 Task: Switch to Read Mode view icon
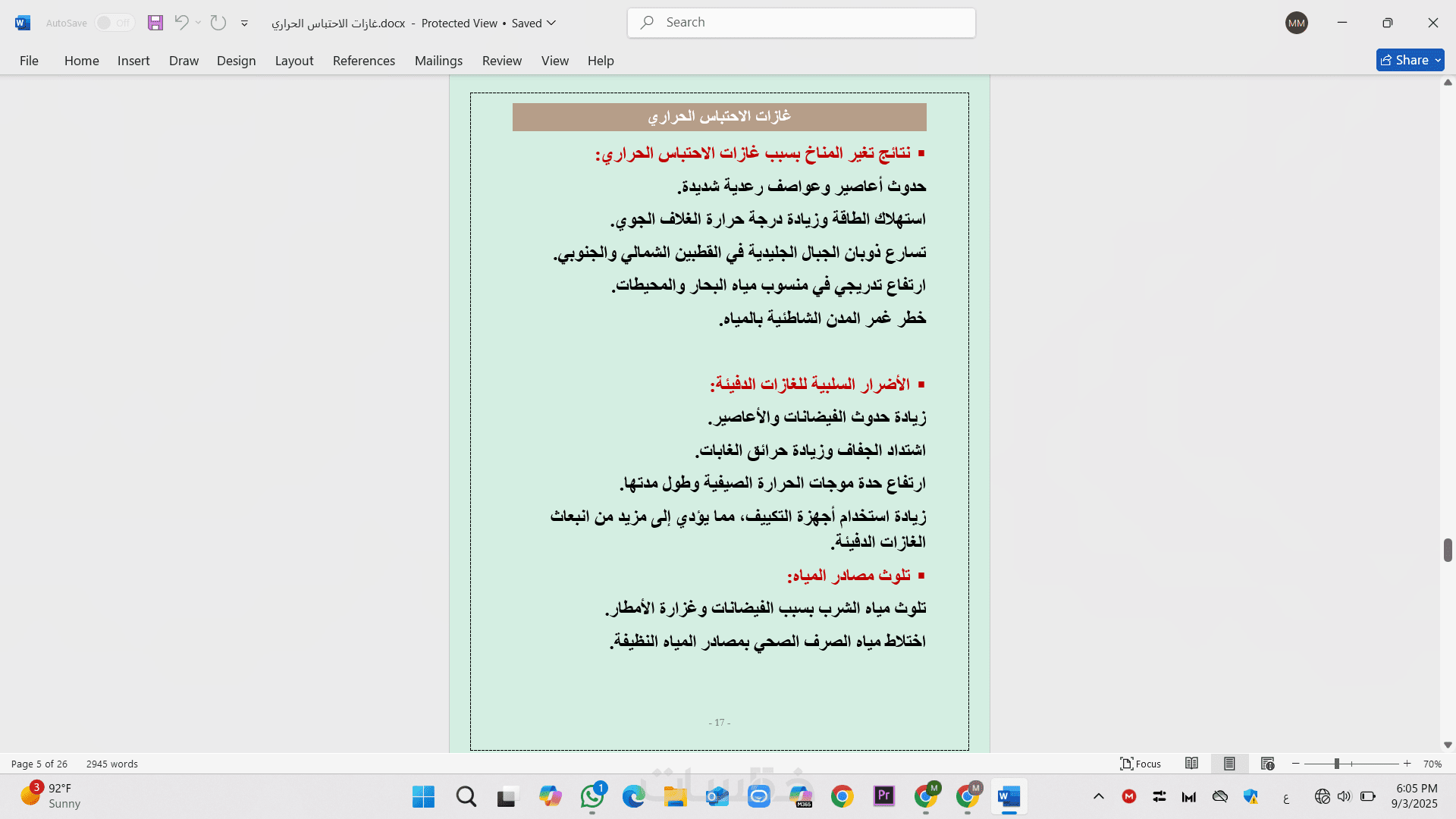pyautogui.click(x=1192, y=764)
